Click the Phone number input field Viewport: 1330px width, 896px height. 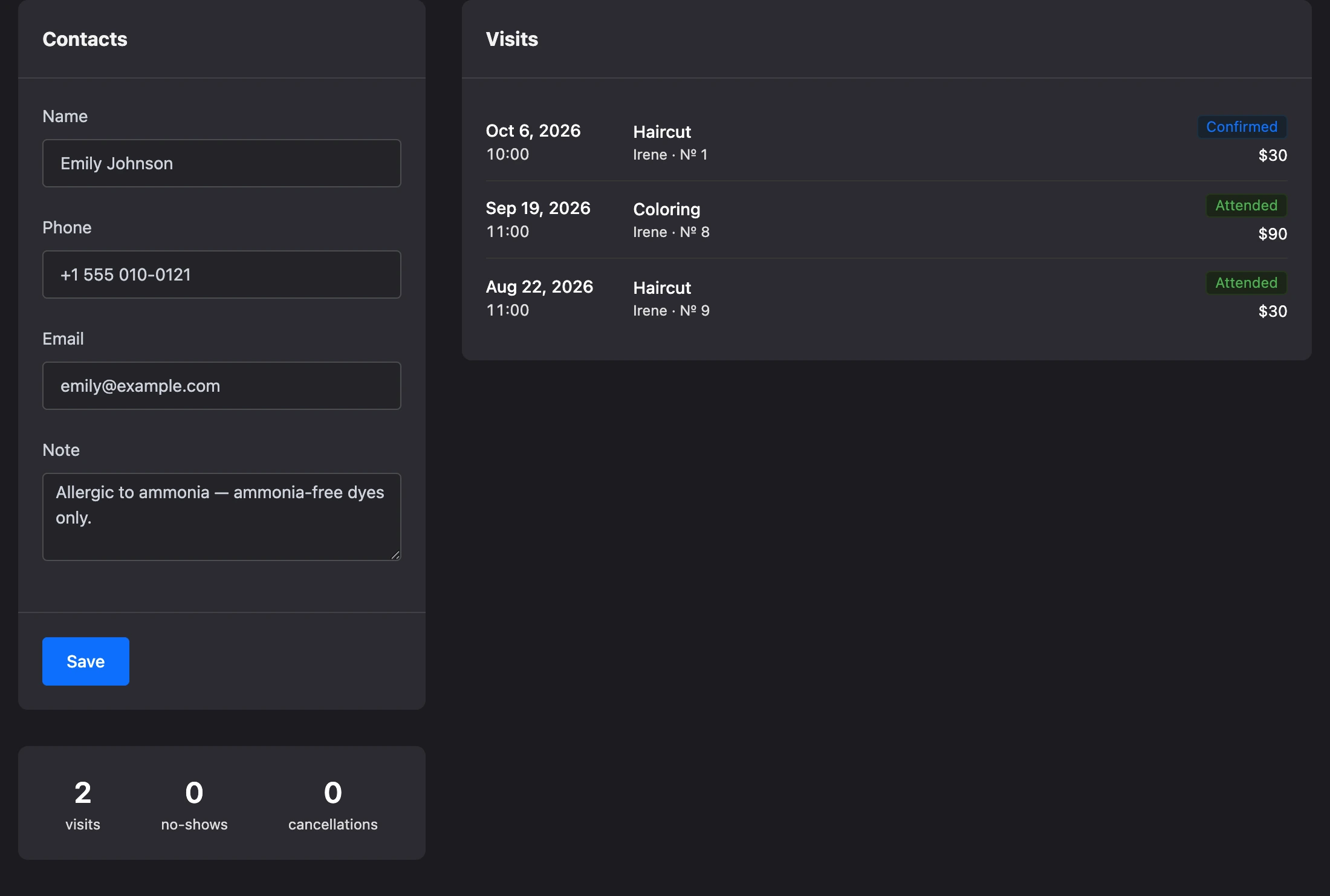pyautogui.click(x=222, y=274)
